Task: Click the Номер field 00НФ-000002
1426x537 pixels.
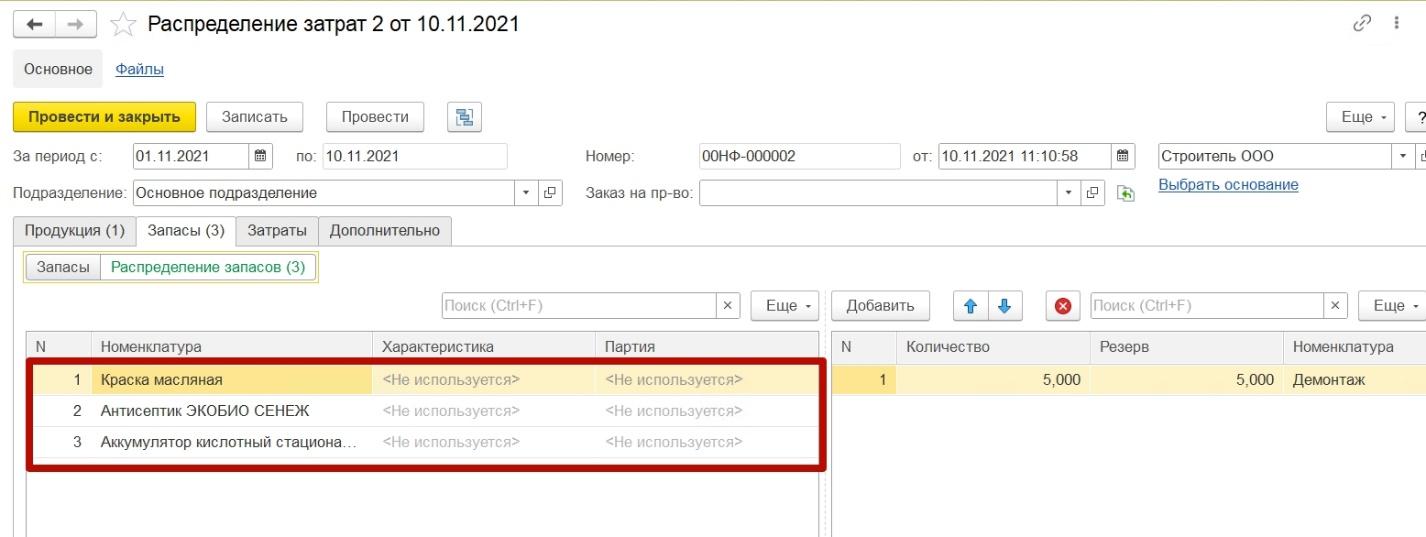Action: 800,156
